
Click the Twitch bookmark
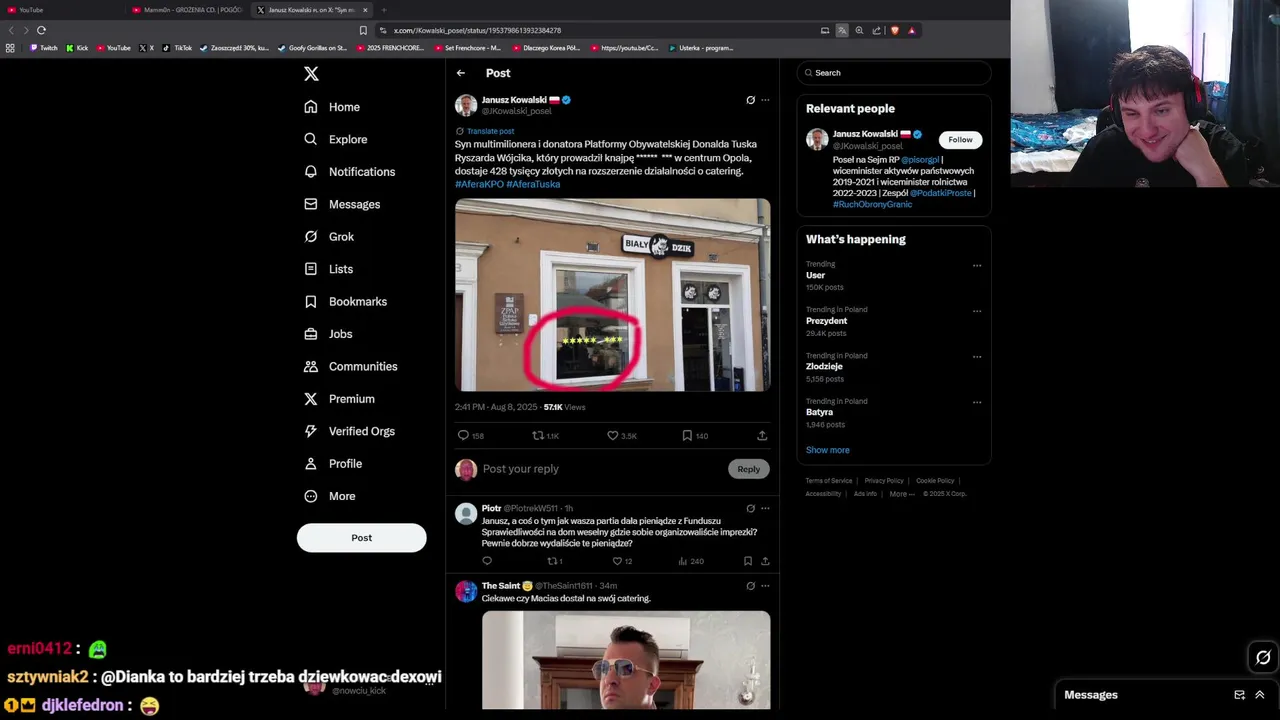[44, 48]
